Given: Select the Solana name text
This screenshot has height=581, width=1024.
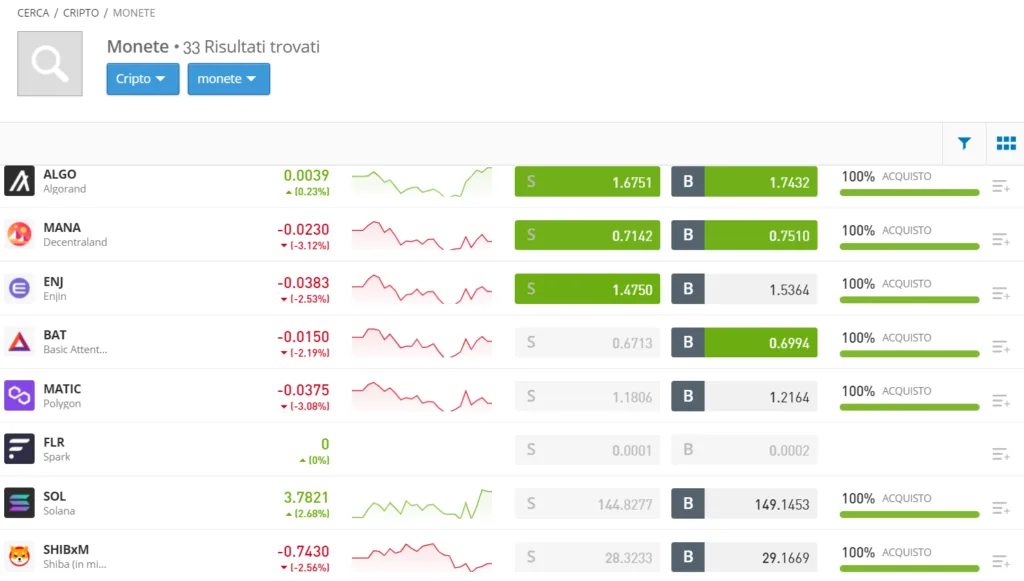Looking at the screenshot, I should pyautogui.click(x=59, y=510).
